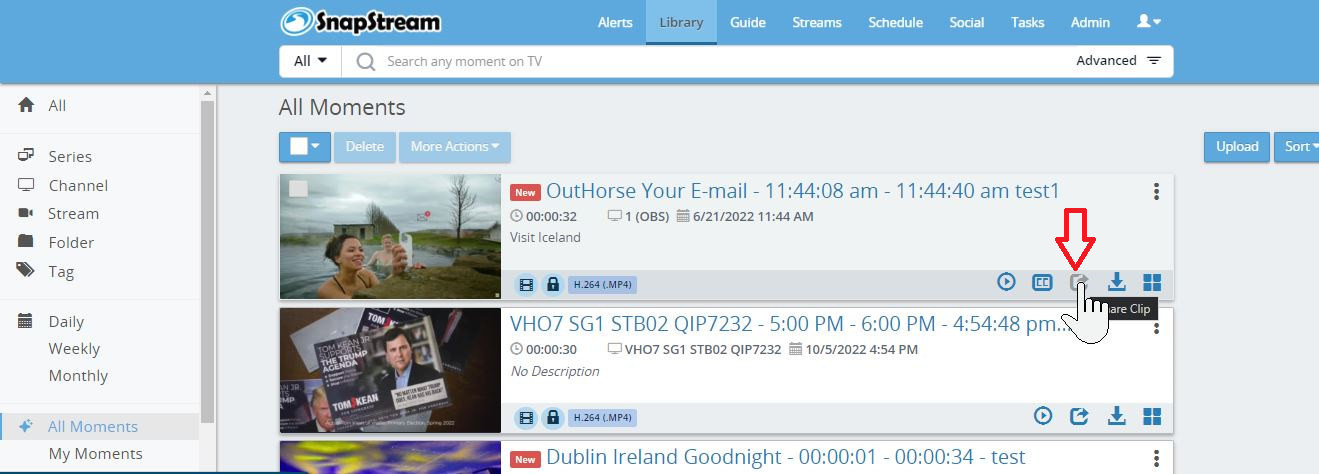Click the Stream camera icon

[x=26, y=213]
